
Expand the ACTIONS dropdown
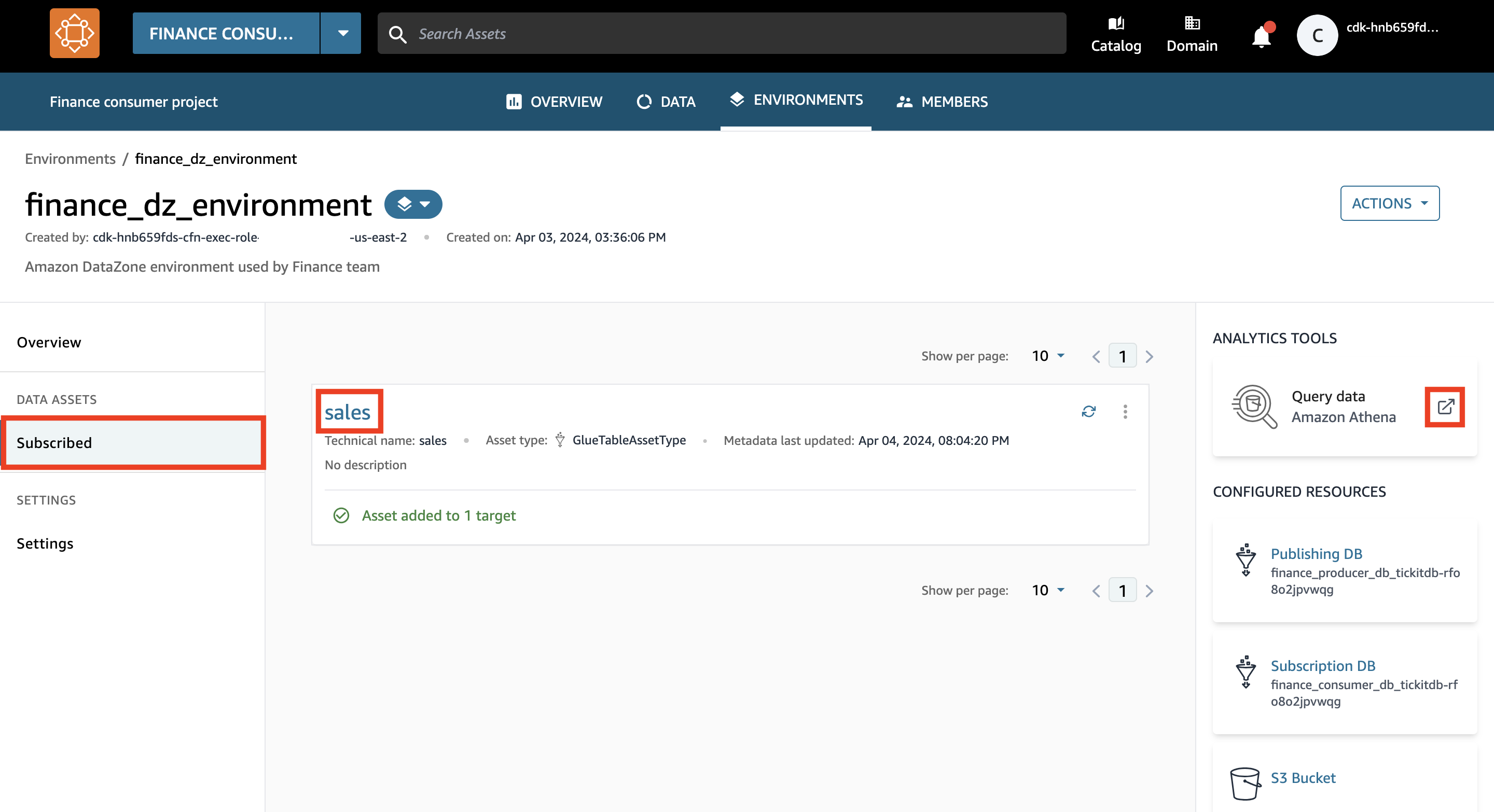tap(1390, 203)
